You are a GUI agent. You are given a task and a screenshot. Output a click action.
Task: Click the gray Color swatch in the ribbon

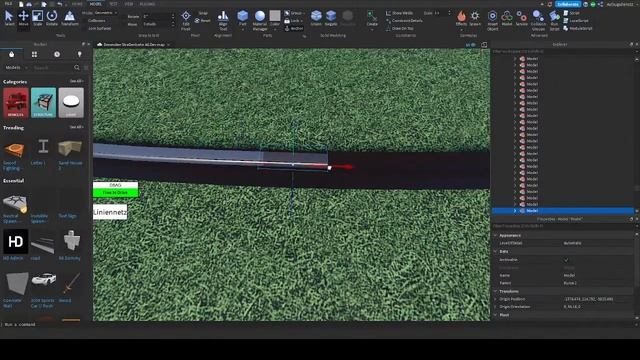275,16
